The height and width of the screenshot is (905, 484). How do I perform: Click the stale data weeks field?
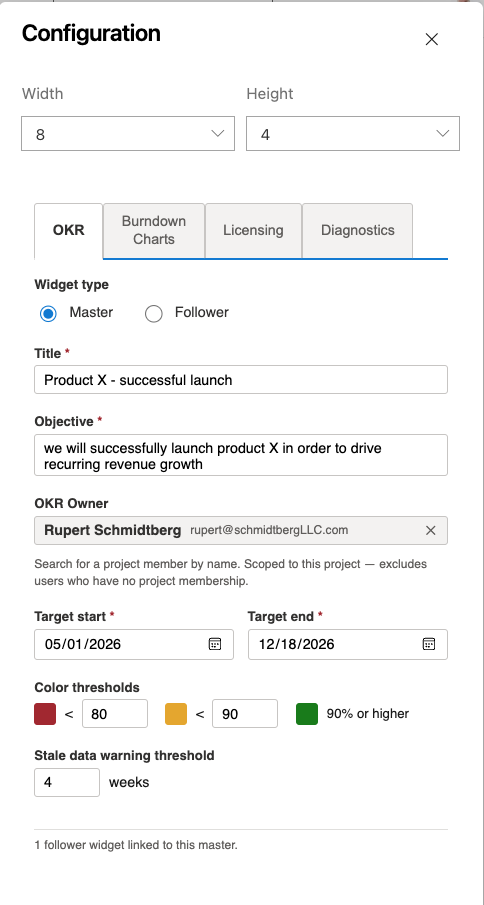(67, 783)
